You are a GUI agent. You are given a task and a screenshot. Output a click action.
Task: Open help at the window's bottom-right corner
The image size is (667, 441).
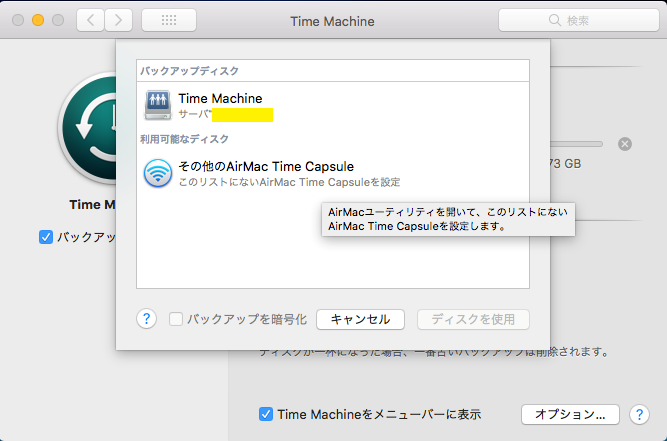click(x=641, y=414)
